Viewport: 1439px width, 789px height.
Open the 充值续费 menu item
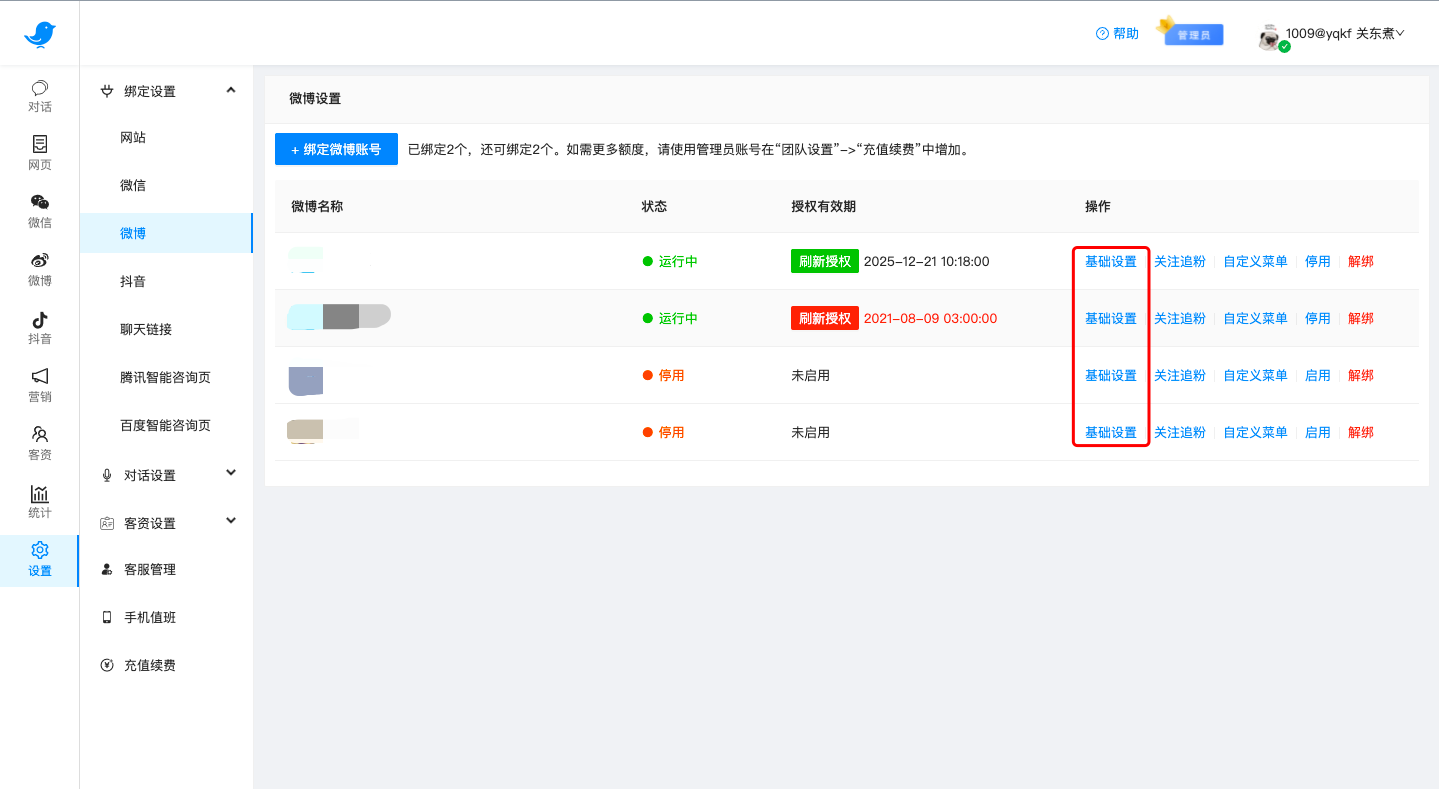(x=148, y=664)
